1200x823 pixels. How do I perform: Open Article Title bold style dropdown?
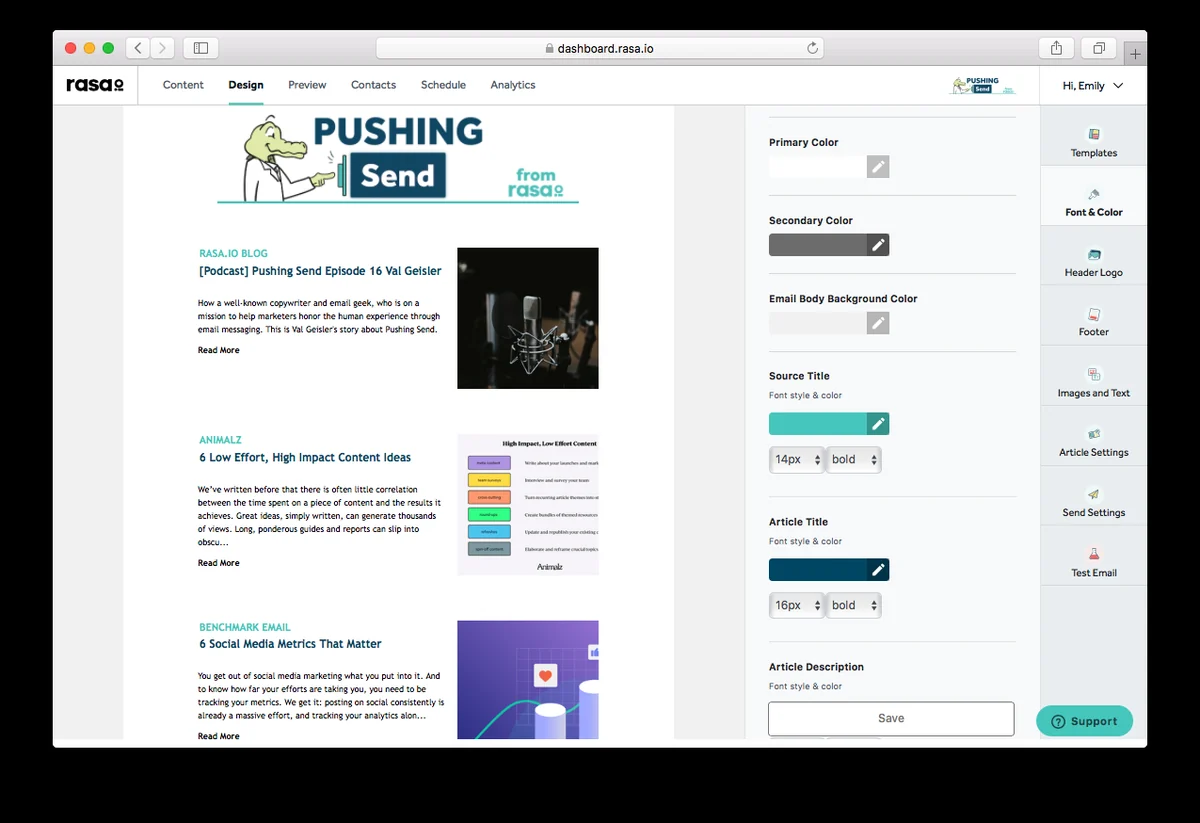[x=854, y=605]
